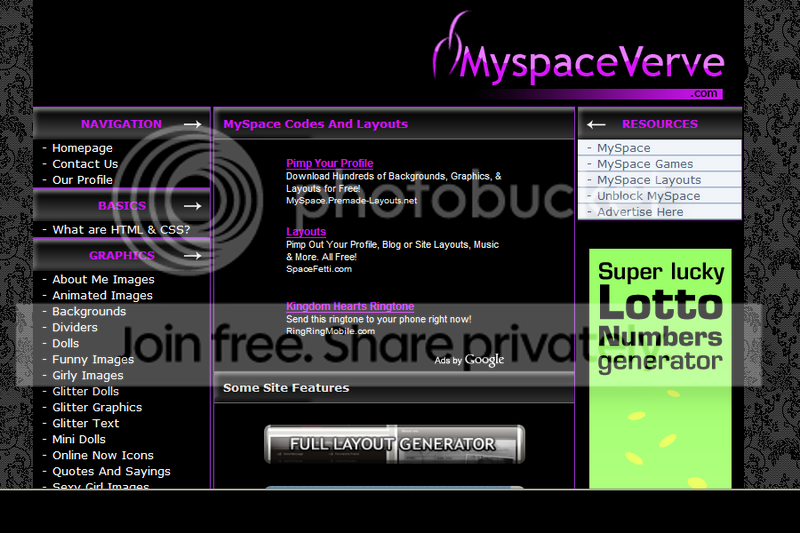Viewport: 800px width, 533px height.
Task: Open Quotes And Sayings category
Action: pyautogui.click(x=111, y=471)
